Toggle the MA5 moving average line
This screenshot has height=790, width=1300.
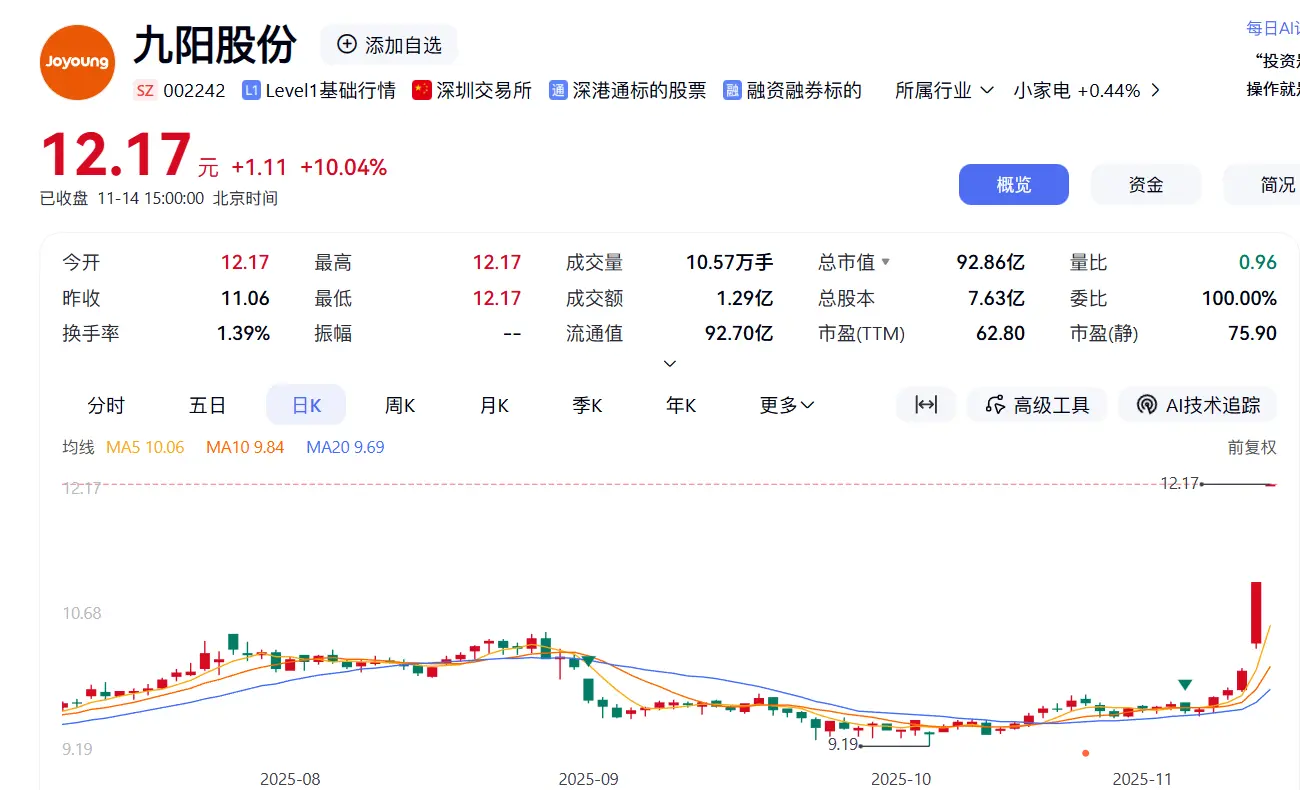coord(145,447)
